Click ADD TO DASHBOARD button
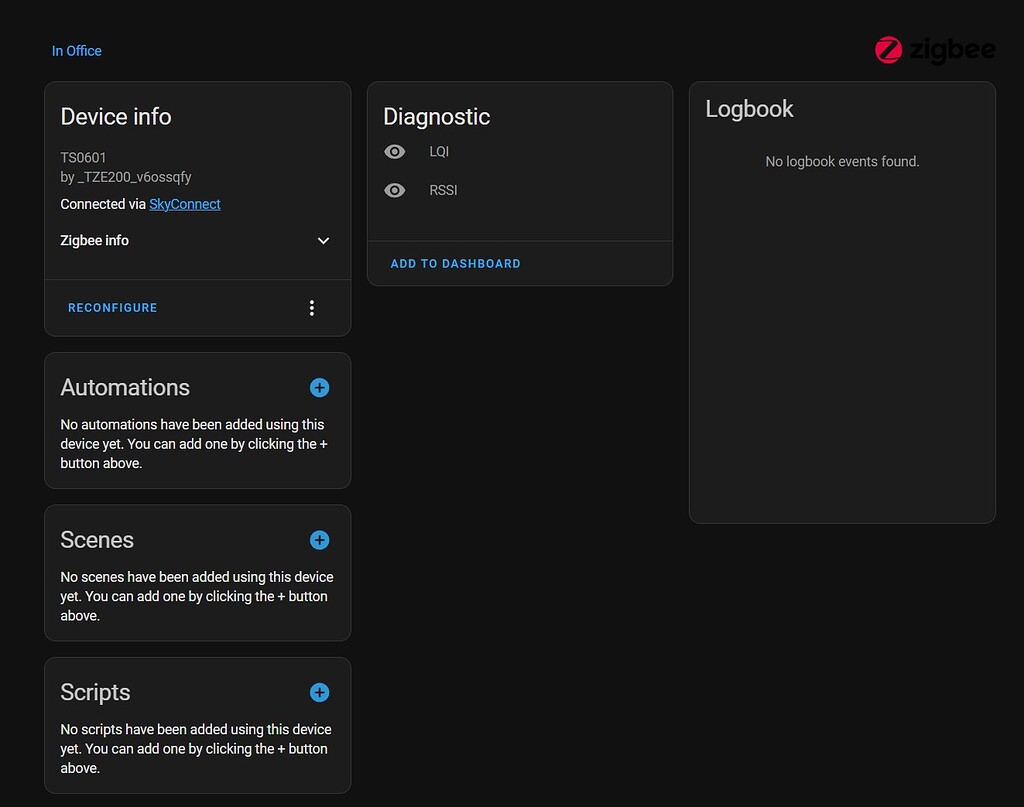The height and width of the screenshot is (807, 1024). point(455,264)
